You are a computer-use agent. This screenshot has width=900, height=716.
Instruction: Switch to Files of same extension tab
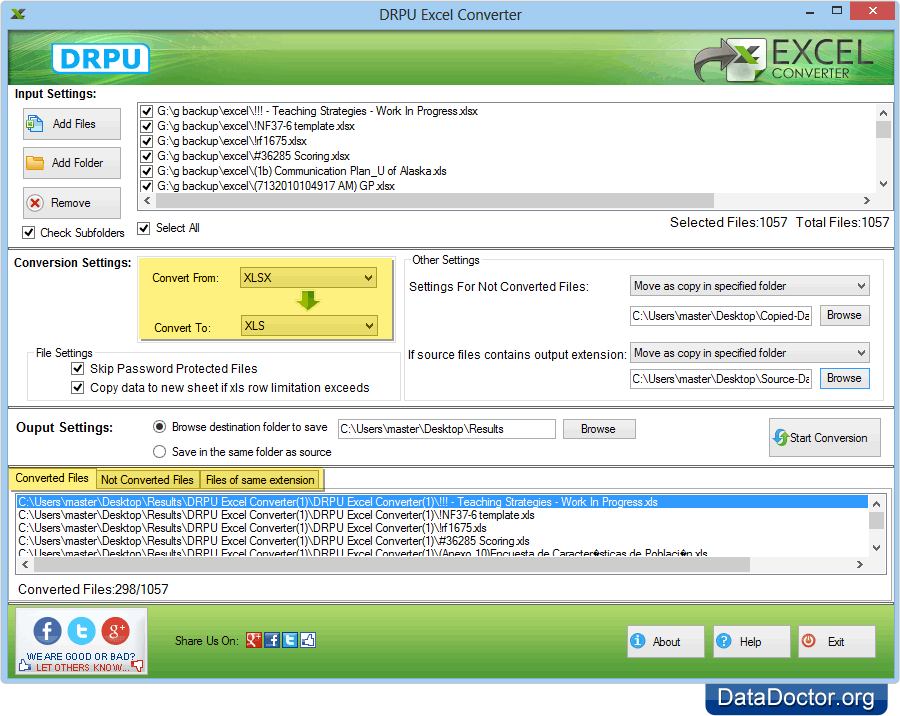tap(260, 479)
